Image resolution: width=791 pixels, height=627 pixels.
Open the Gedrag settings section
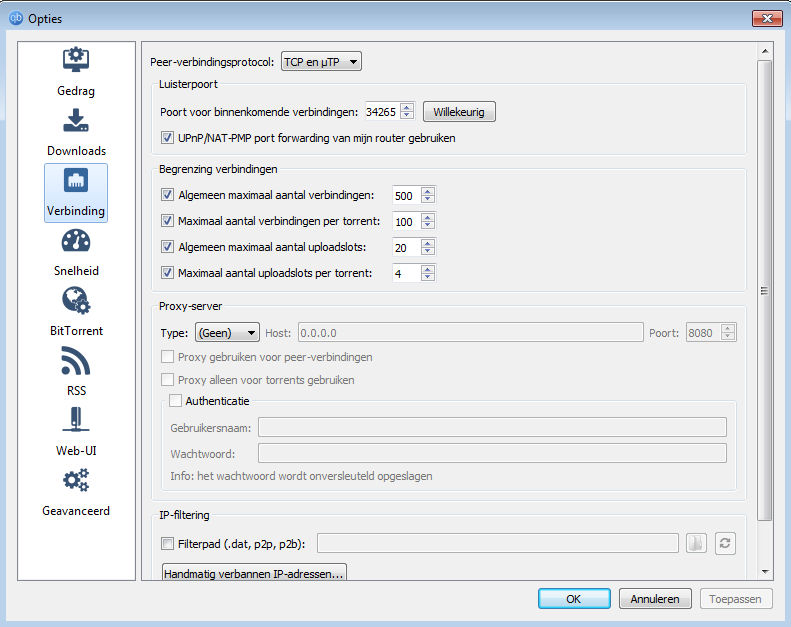(x=76, y=72)
